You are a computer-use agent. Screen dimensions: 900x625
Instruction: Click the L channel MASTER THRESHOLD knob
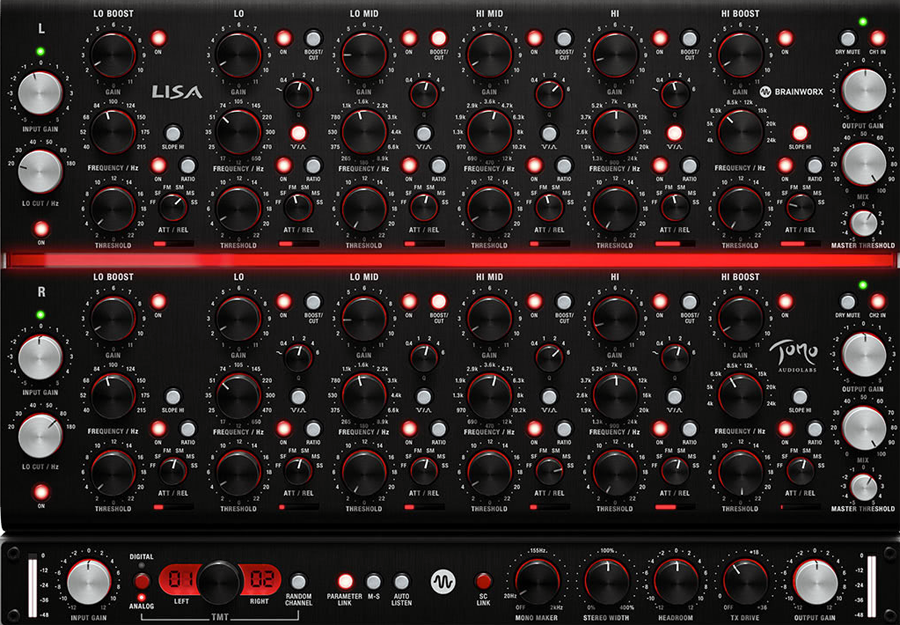coord(863,223)
